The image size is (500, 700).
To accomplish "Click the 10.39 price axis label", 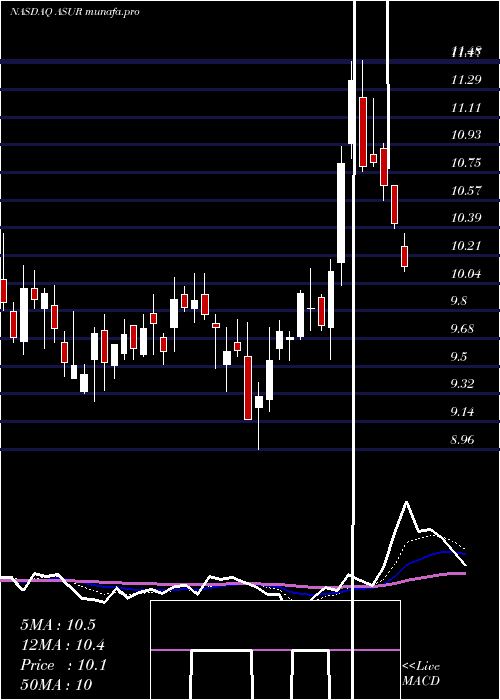I will tap(466, 218).
